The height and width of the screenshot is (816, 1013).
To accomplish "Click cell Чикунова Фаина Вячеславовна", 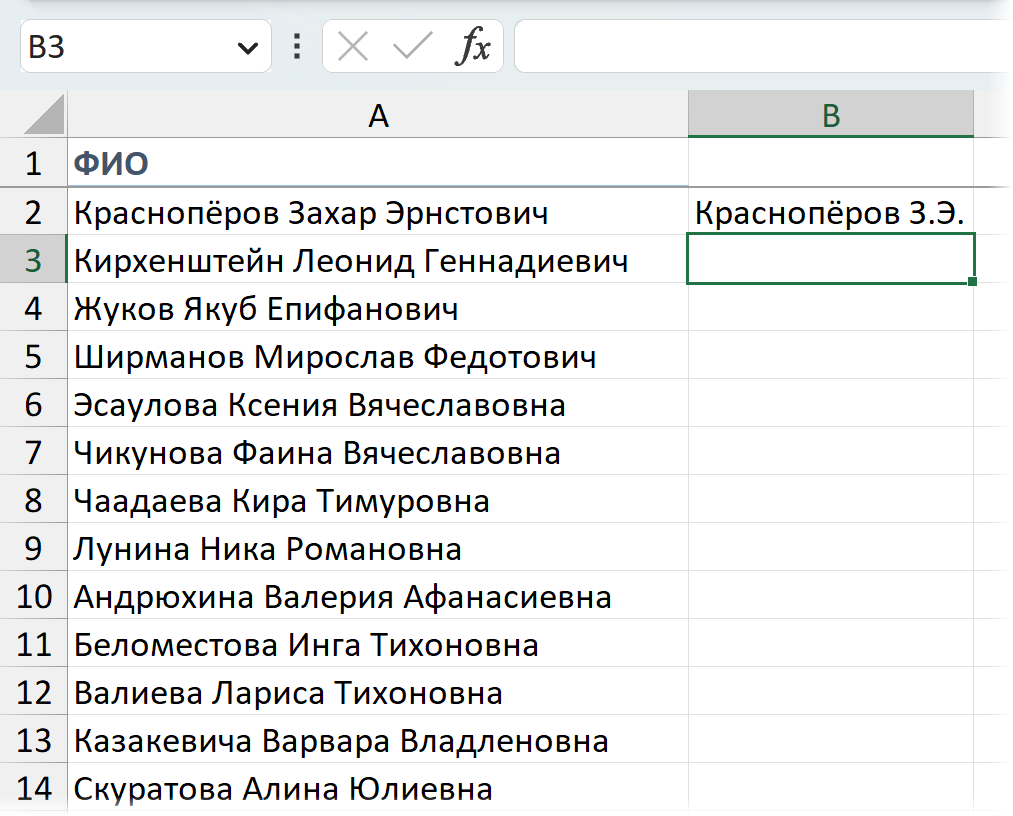I will point(378,452).
